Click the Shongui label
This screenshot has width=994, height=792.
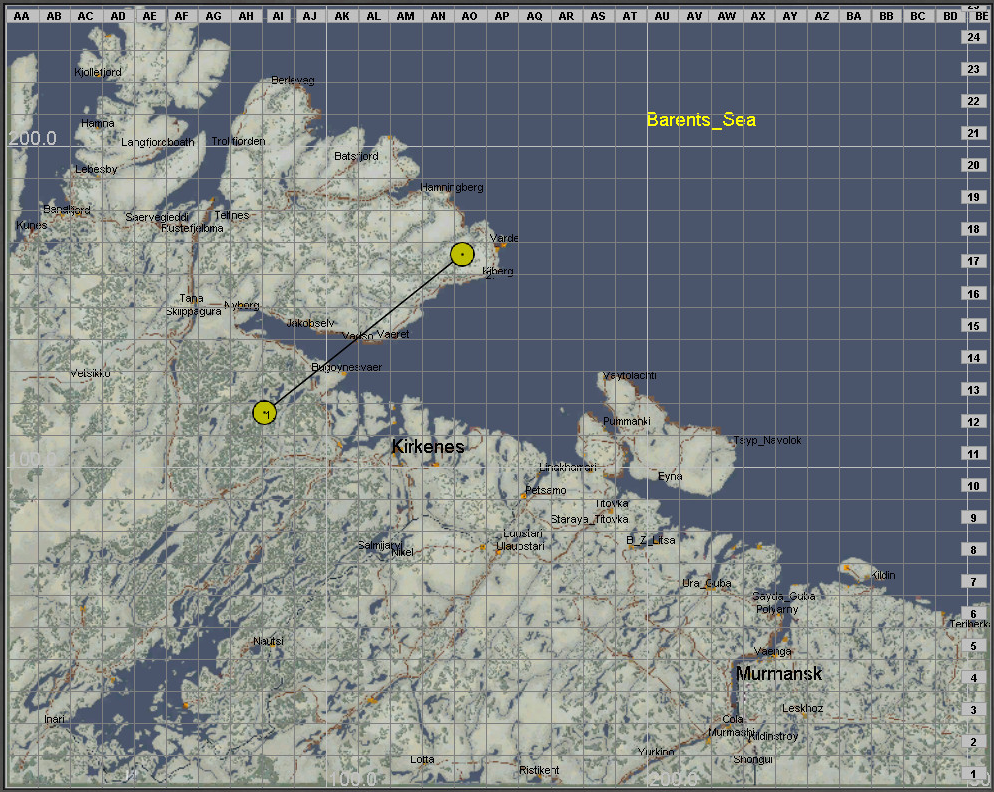(753, 760)
